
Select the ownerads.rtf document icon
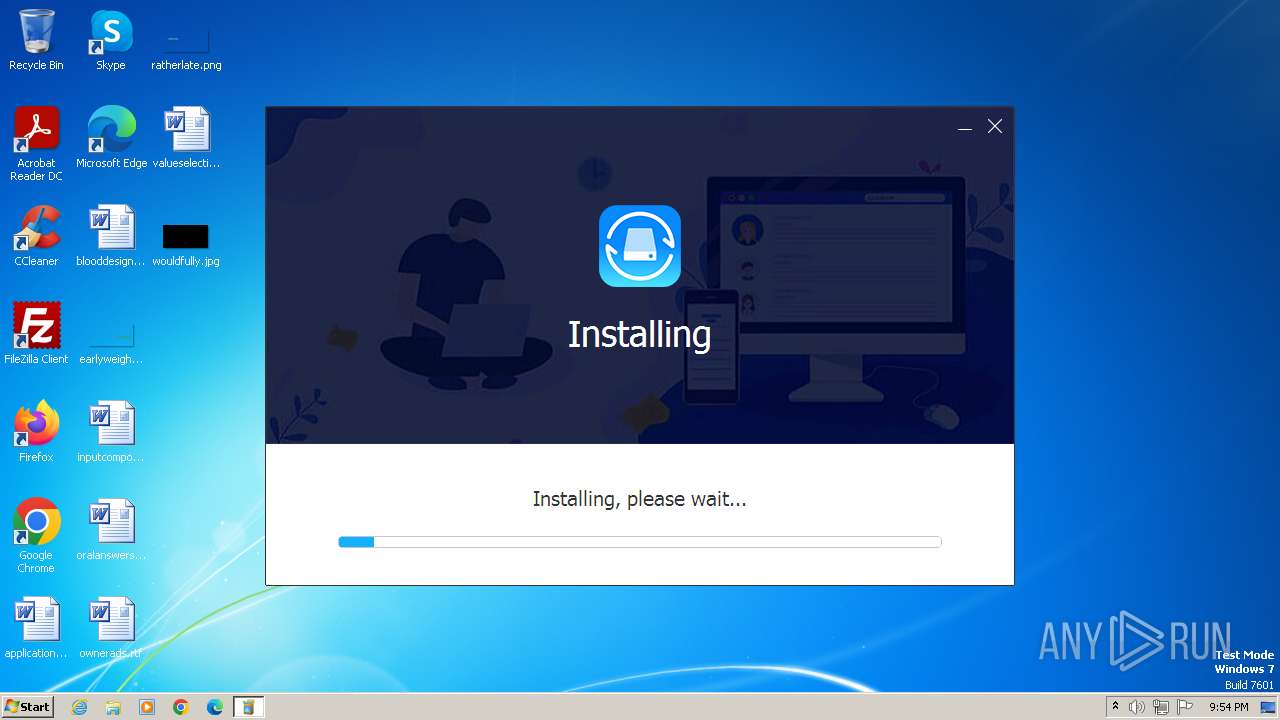(111, 628)
